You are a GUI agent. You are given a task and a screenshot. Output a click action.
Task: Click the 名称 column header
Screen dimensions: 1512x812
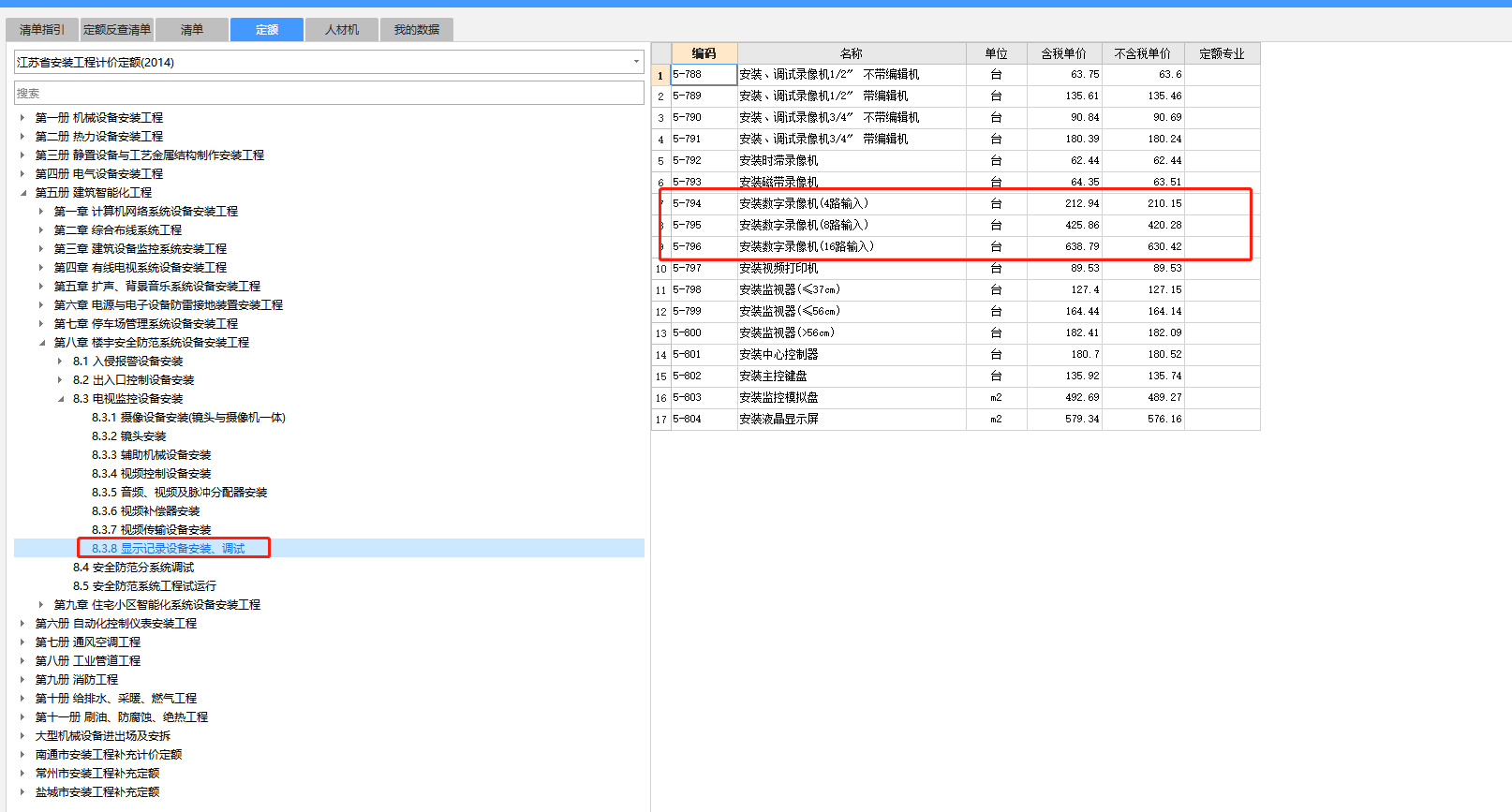852,53
